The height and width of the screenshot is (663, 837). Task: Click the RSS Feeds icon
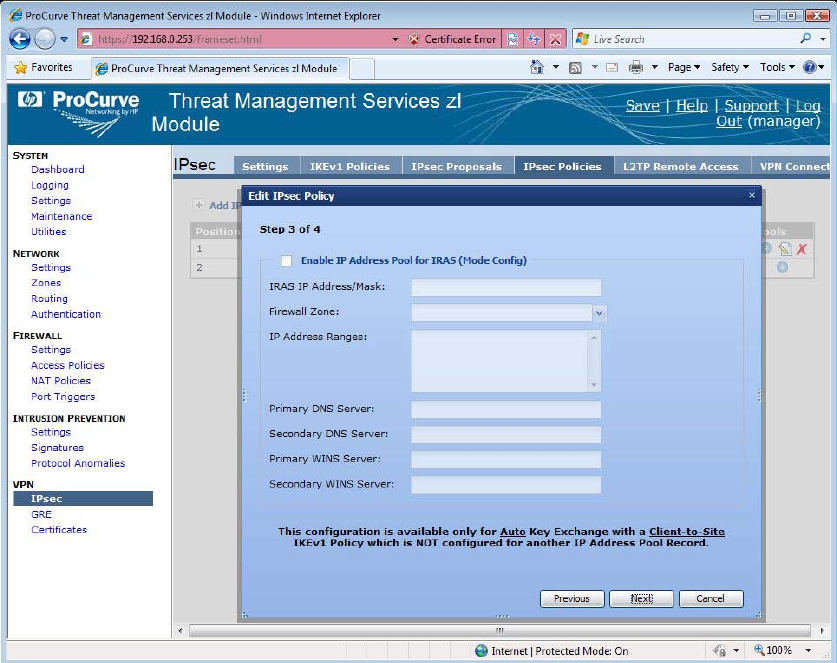point(575,67)
